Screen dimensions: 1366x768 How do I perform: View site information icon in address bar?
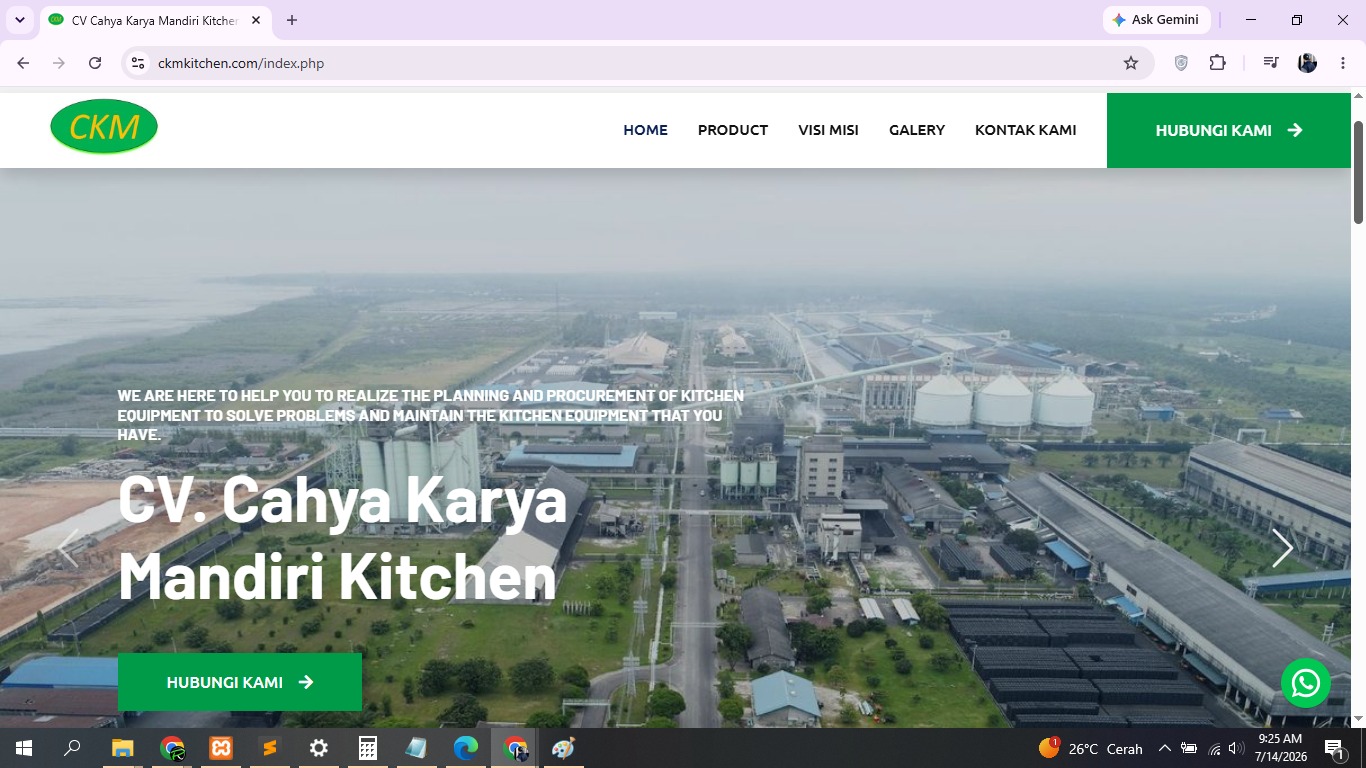coord(138,63)
